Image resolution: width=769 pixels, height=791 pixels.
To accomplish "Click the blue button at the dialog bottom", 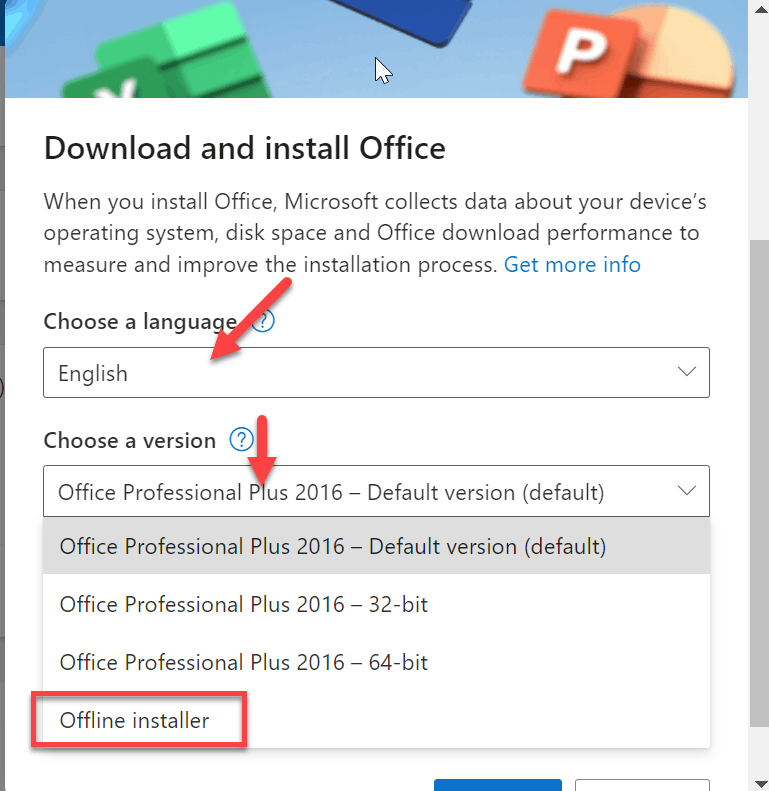I will click(x=498, y=785).
